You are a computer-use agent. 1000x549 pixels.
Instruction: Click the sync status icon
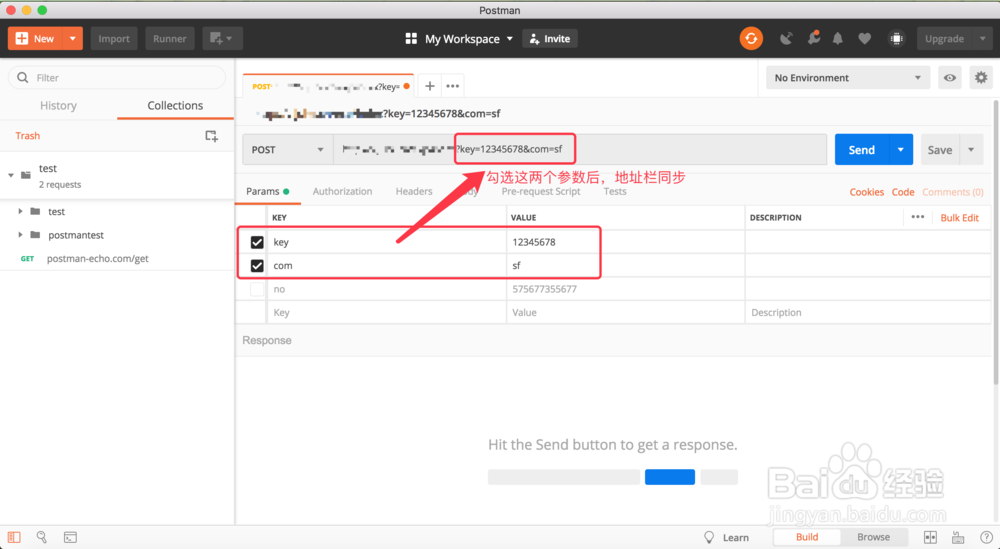pos(751,39)
